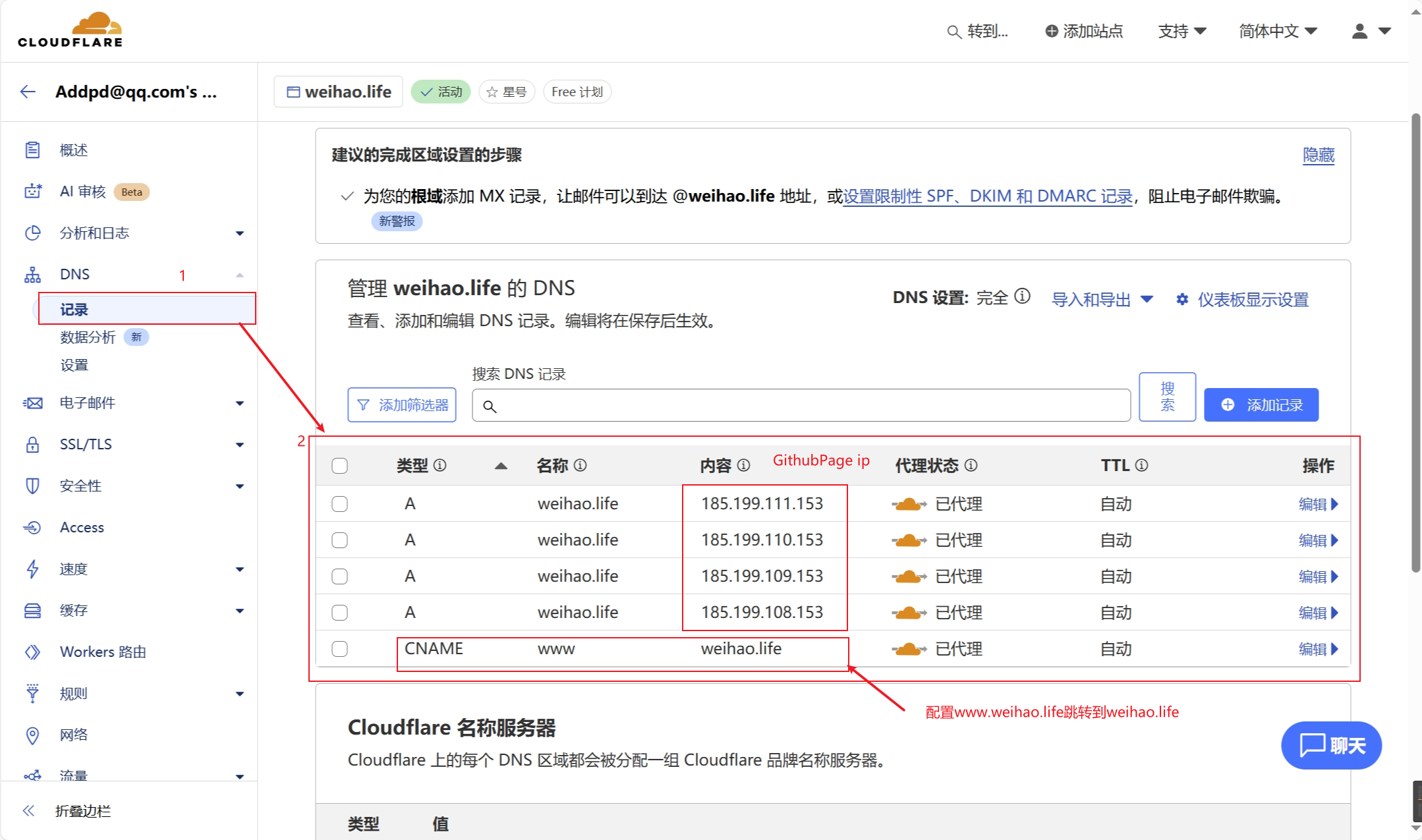This screenshot has height=840, width=1422.
Task: Click the AI 审核 robot icon
Action: tap(32, 192)
